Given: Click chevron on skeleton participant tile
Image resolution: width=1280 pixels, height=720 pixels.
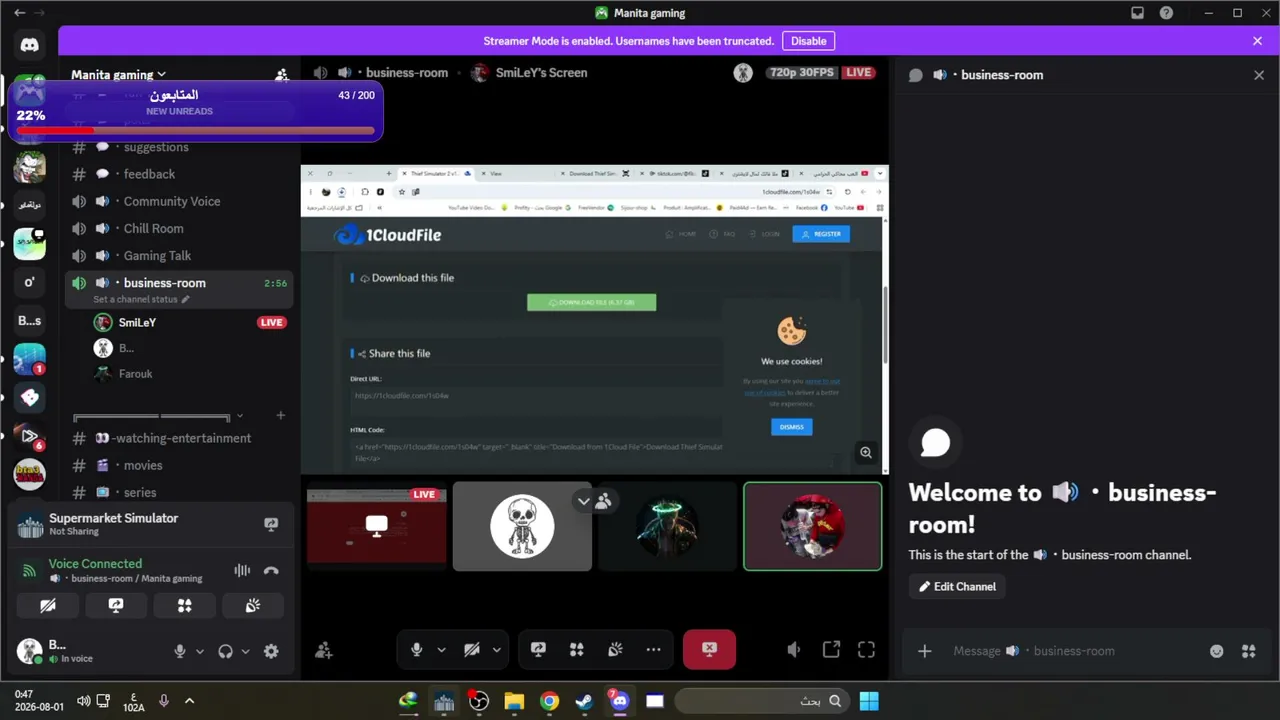Looking at the screenshot, I should pos(584,501).
